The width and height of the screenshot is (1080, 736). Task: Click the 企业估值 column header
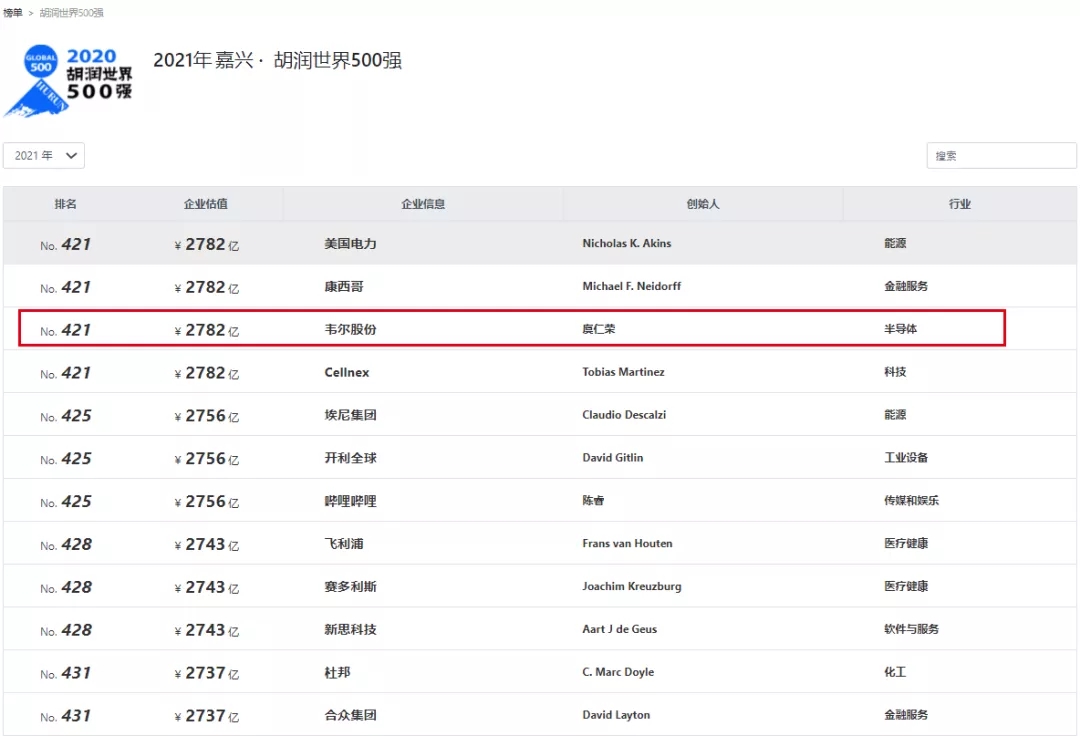(206, 204)
